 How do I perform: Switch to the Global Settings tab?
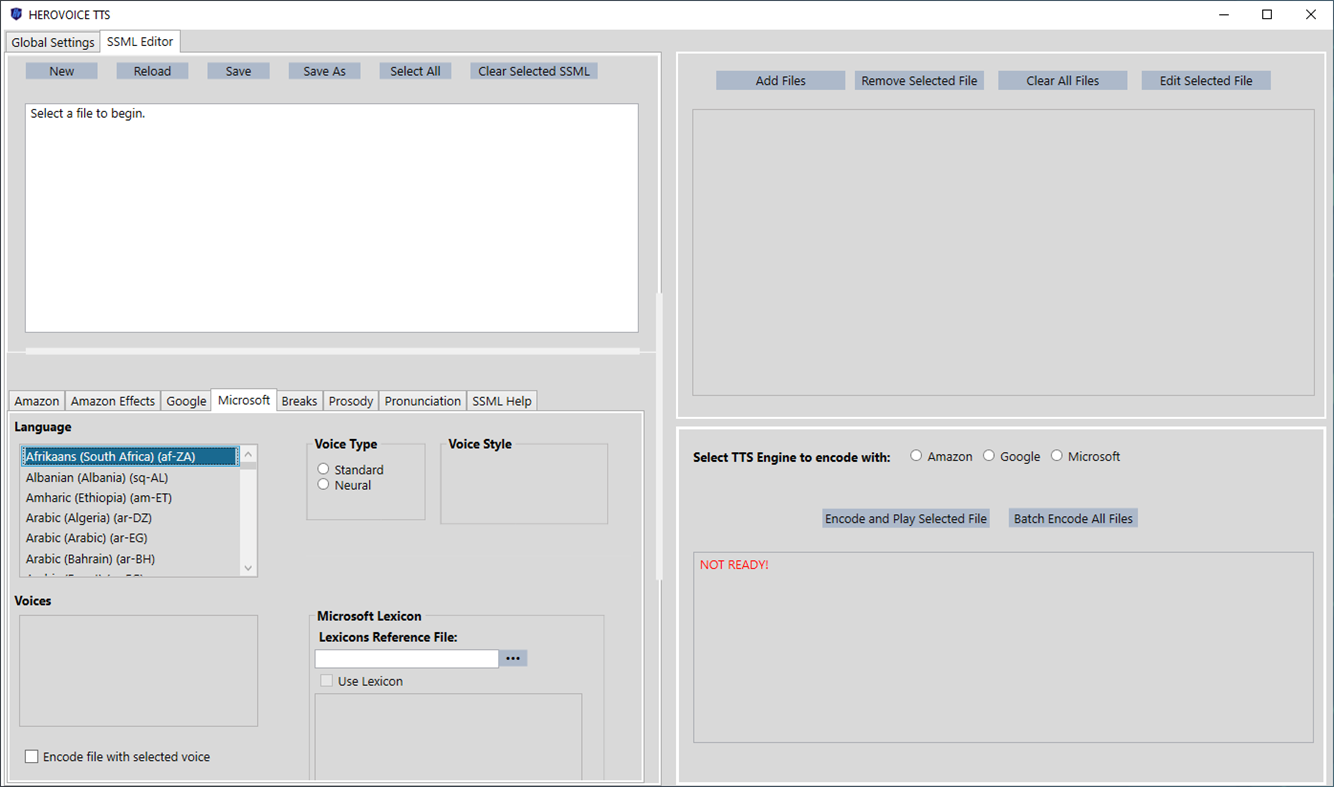click(x=52, y=42)
